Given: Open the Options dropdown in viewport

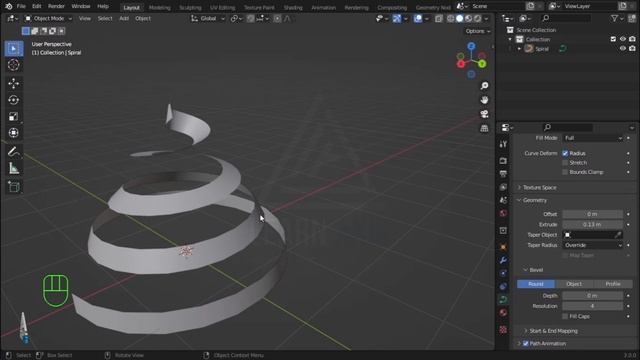Looking at the screenshot, I should pyautogui.click(x=478, y=31).
